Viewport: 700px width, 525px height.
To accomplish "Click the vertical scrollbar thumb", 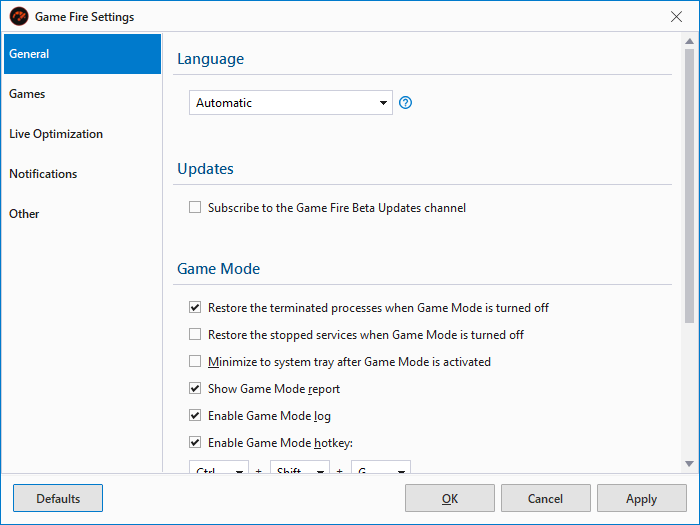I will tap(689, 185).
